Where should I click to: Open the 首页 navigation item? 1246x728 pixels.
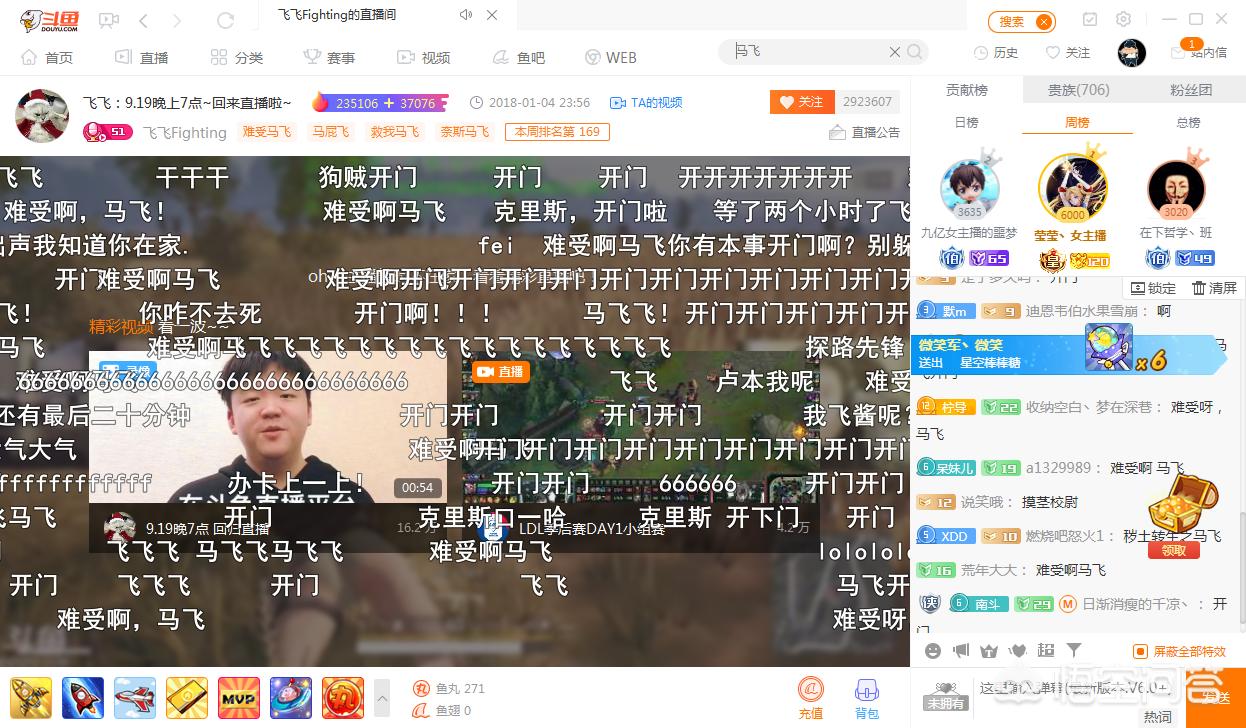46,57
